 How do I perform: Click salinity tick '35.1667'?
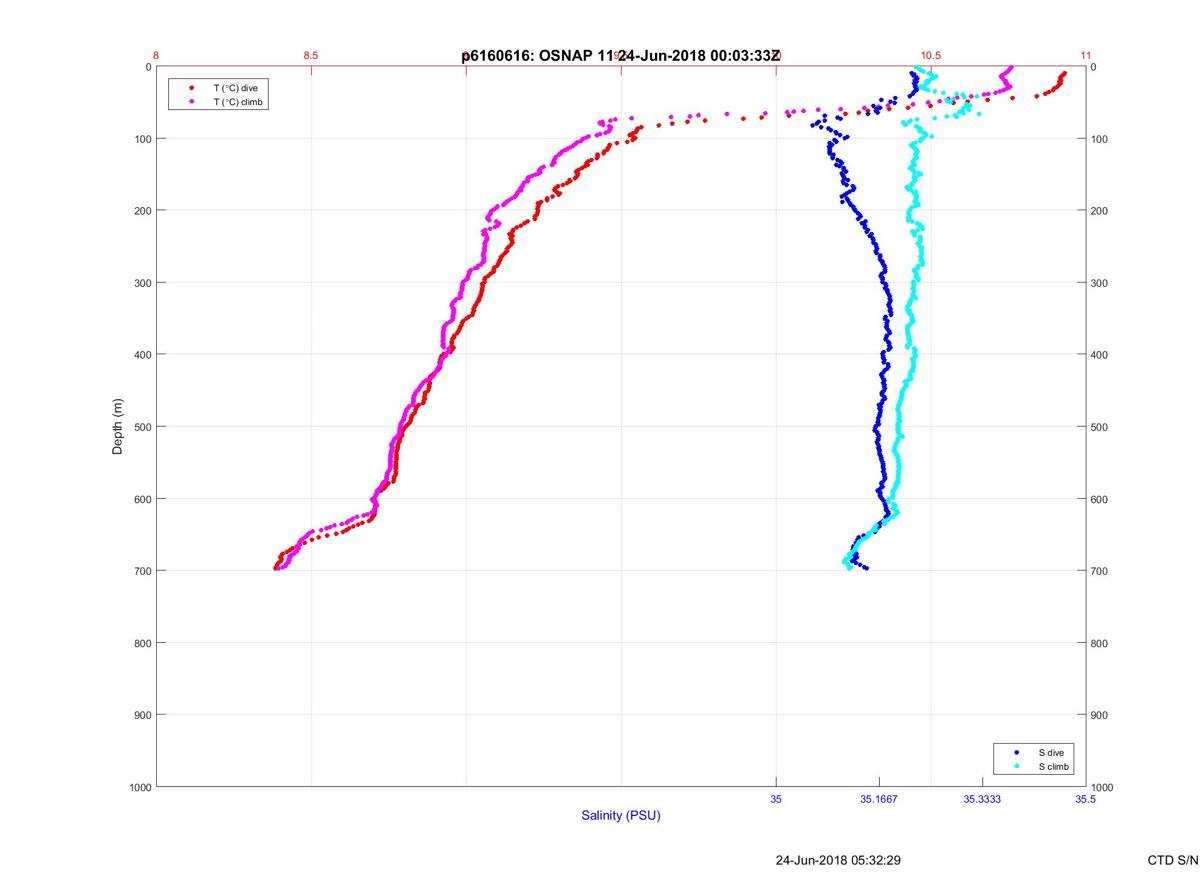(879, 799)
